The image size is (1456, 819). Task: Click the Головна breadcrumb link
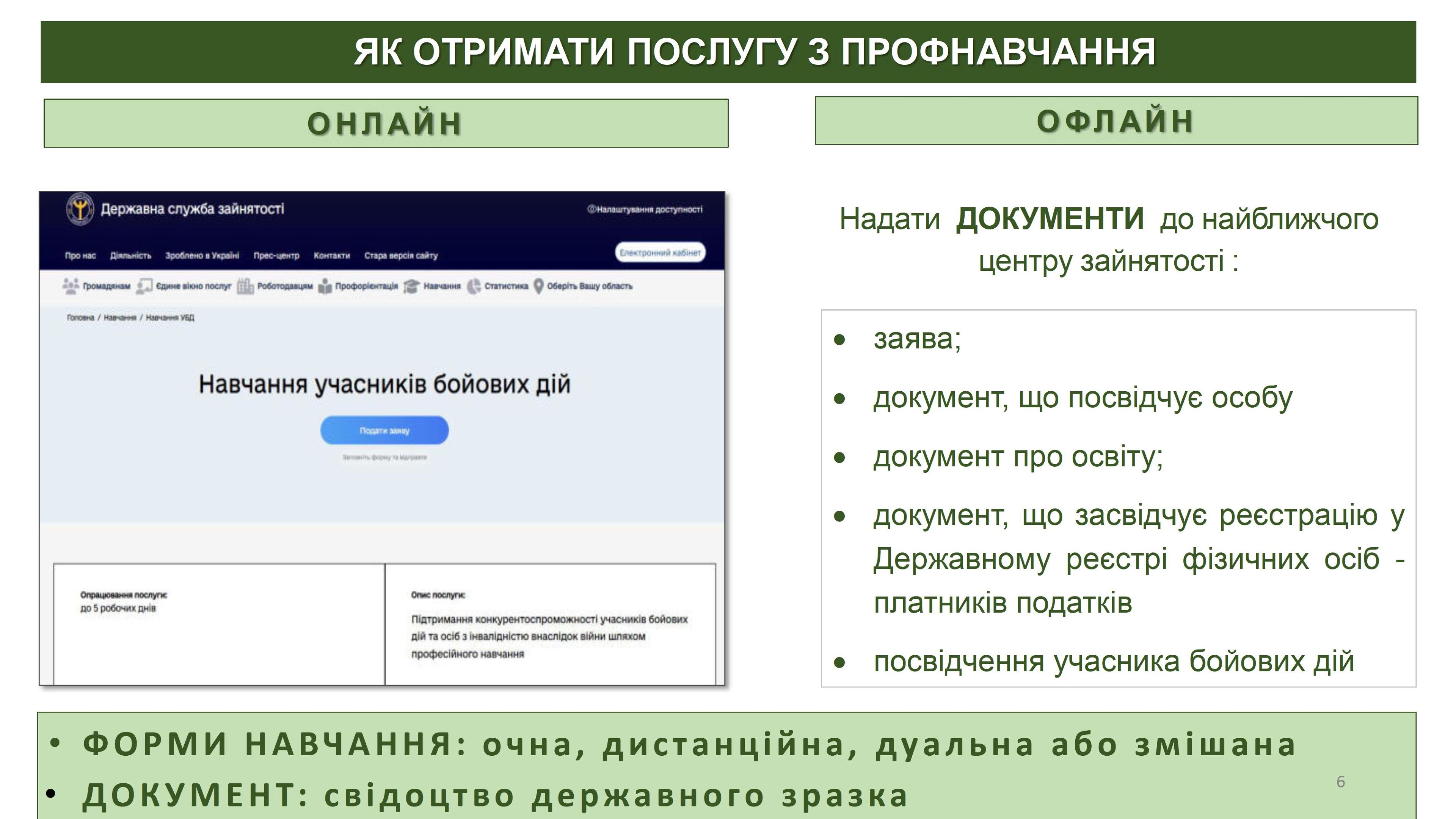point(80,318)
